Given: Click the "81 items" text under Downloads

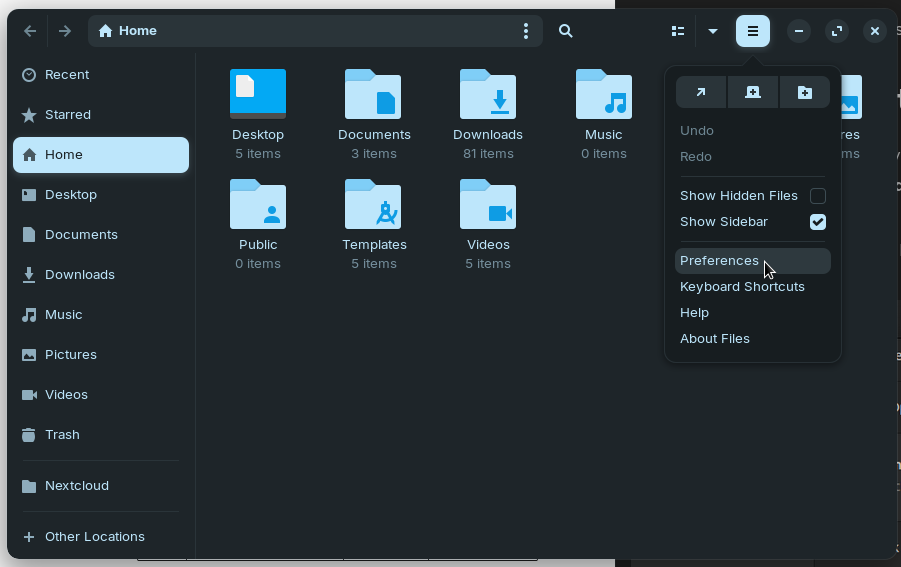Looking at the screenshot, I should pos(488,154).
